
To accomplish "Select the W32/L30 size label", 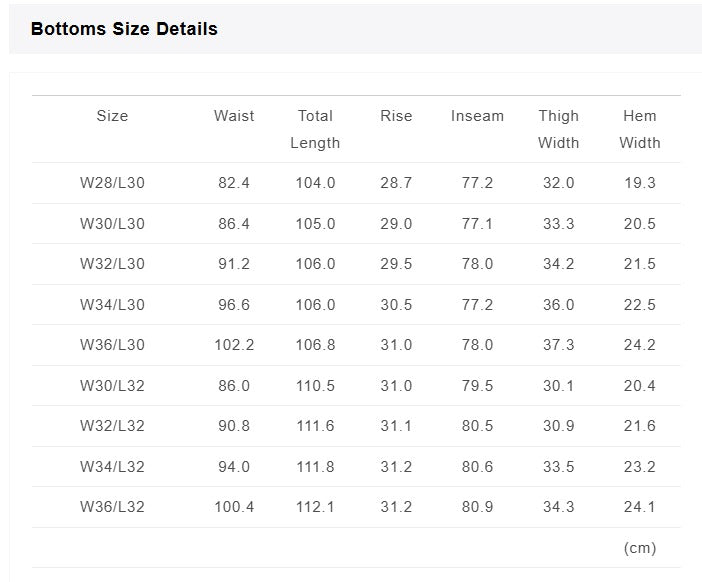I will (112, 264).
